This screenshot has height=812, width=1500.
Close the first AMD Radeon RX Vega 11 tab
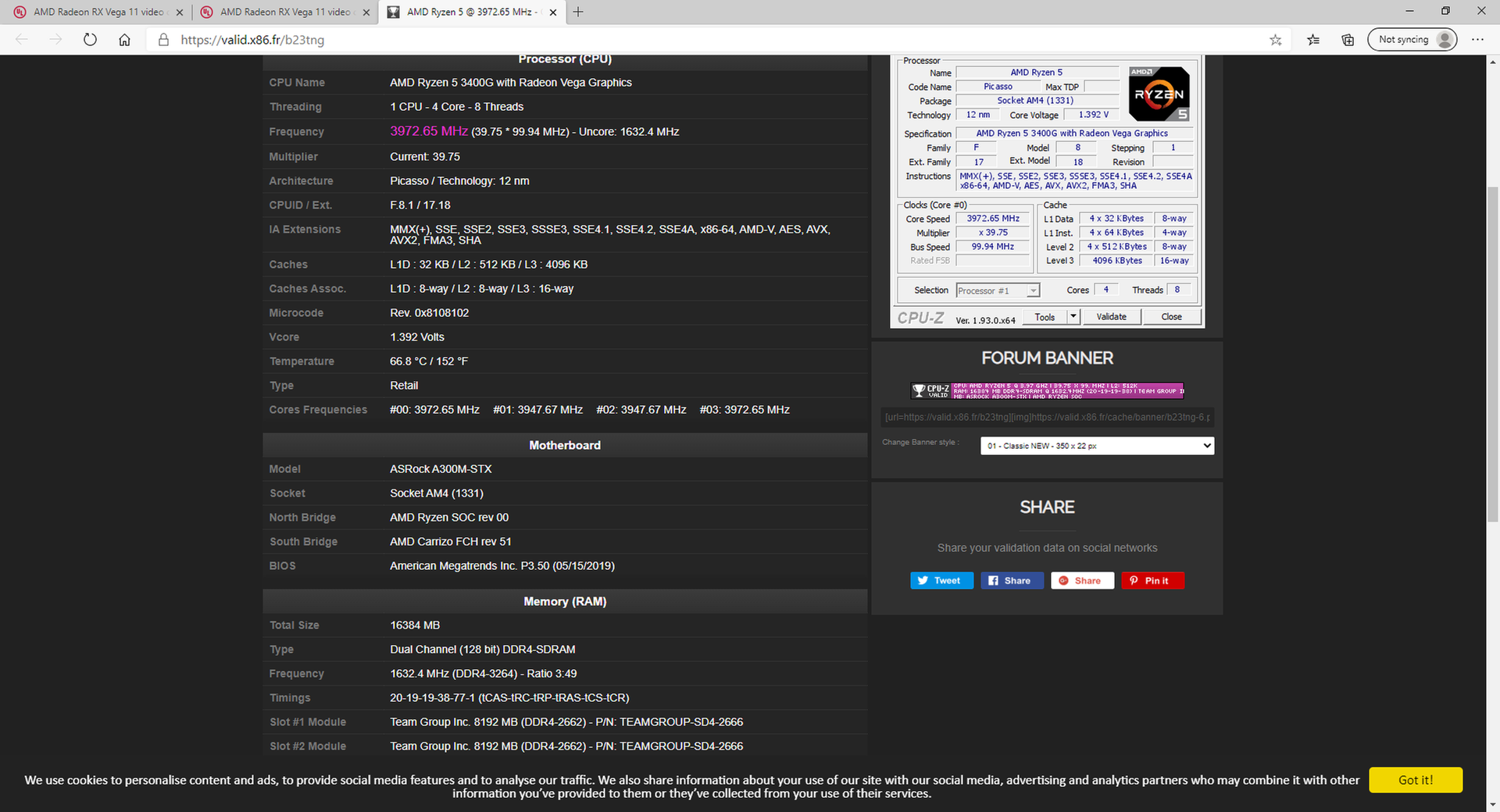click(x=180, y=12)
